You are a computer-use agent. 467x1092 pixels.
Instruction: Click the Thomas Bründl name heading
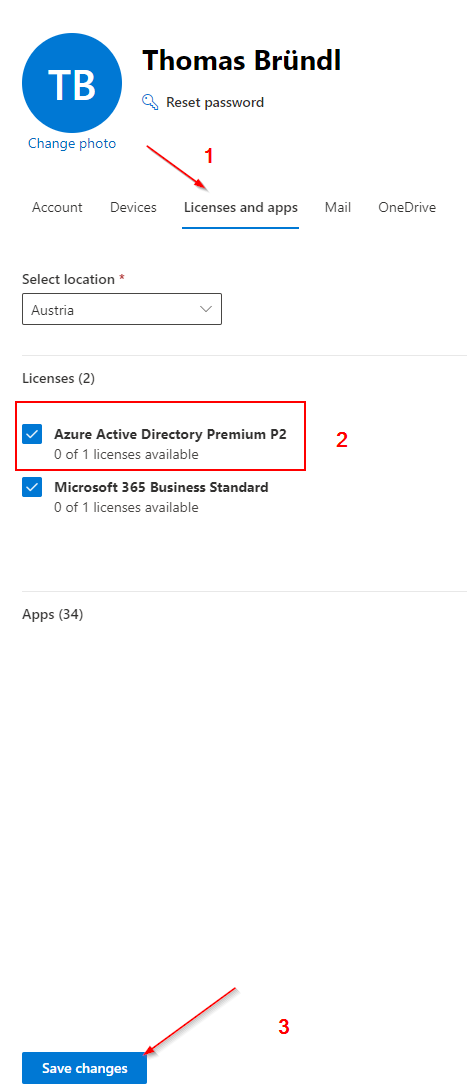coord(242,61)
